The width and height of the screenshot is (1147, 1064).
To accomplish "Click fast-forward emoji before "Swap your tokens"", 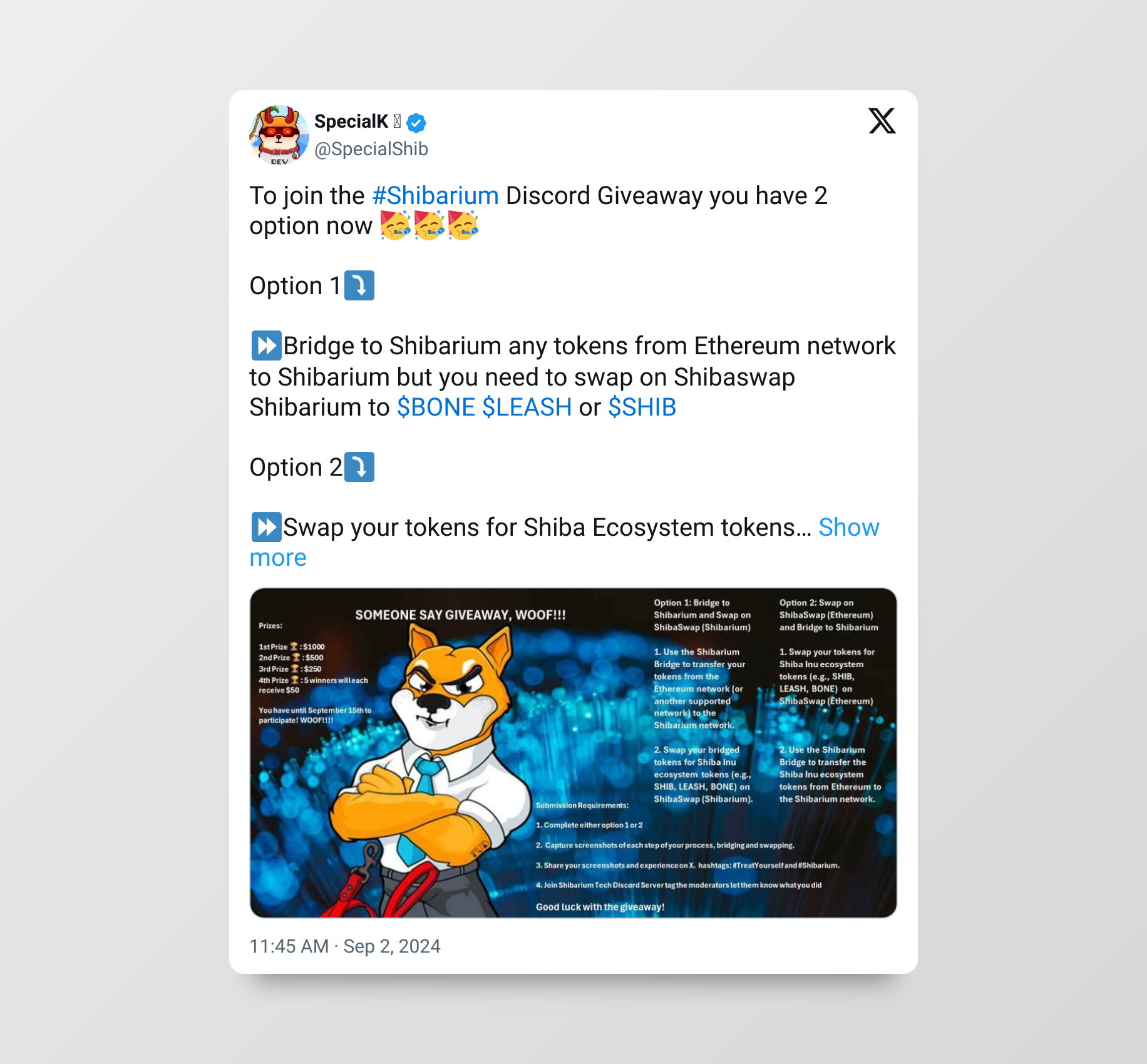I will (x=266, y=527).
